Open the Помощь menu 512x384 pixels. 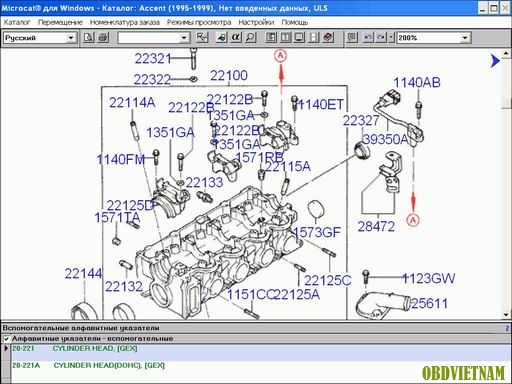(x=295, y=22)
